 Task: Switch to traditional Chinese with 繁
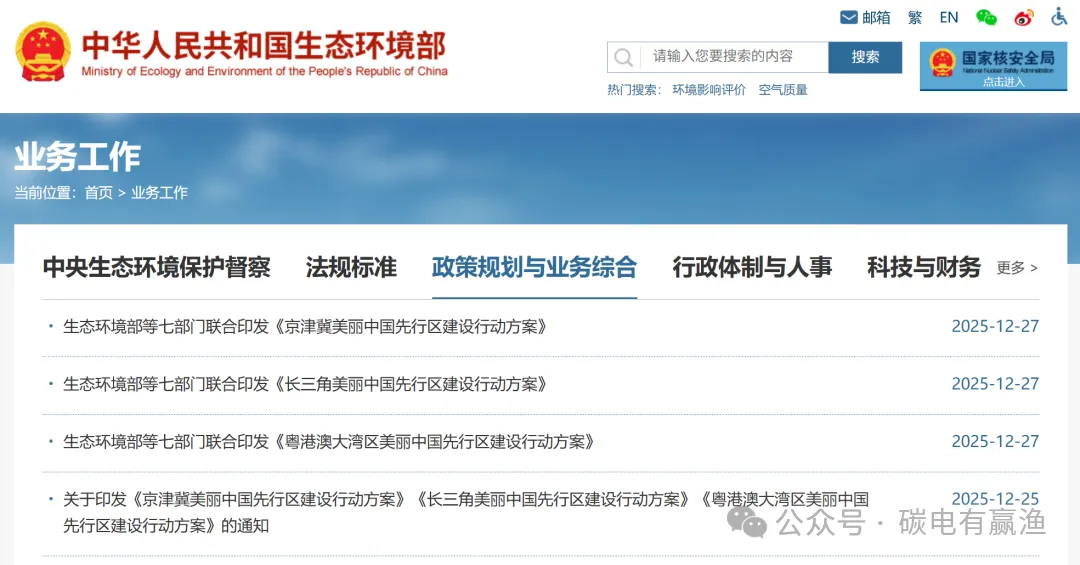915,18
